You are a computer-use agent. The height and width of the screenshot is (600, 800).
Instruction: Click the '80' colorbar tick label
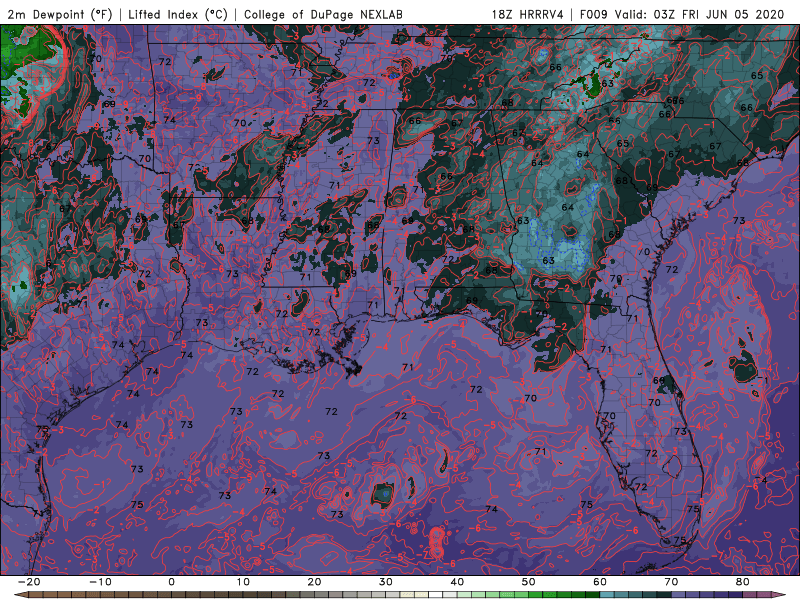tap(743, 582)
